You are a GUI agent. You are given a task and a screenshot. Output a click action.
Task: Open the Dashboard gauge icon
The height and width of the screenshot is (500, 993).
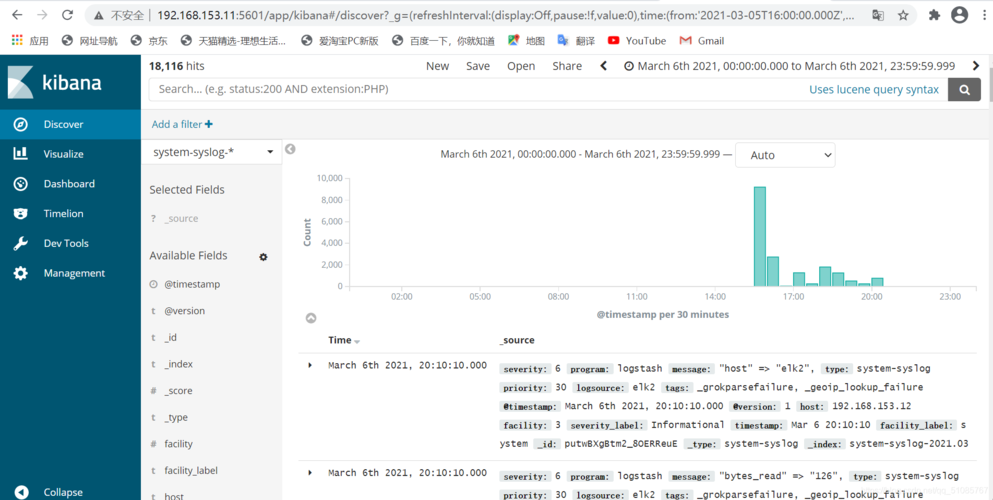tap(20, 184)
